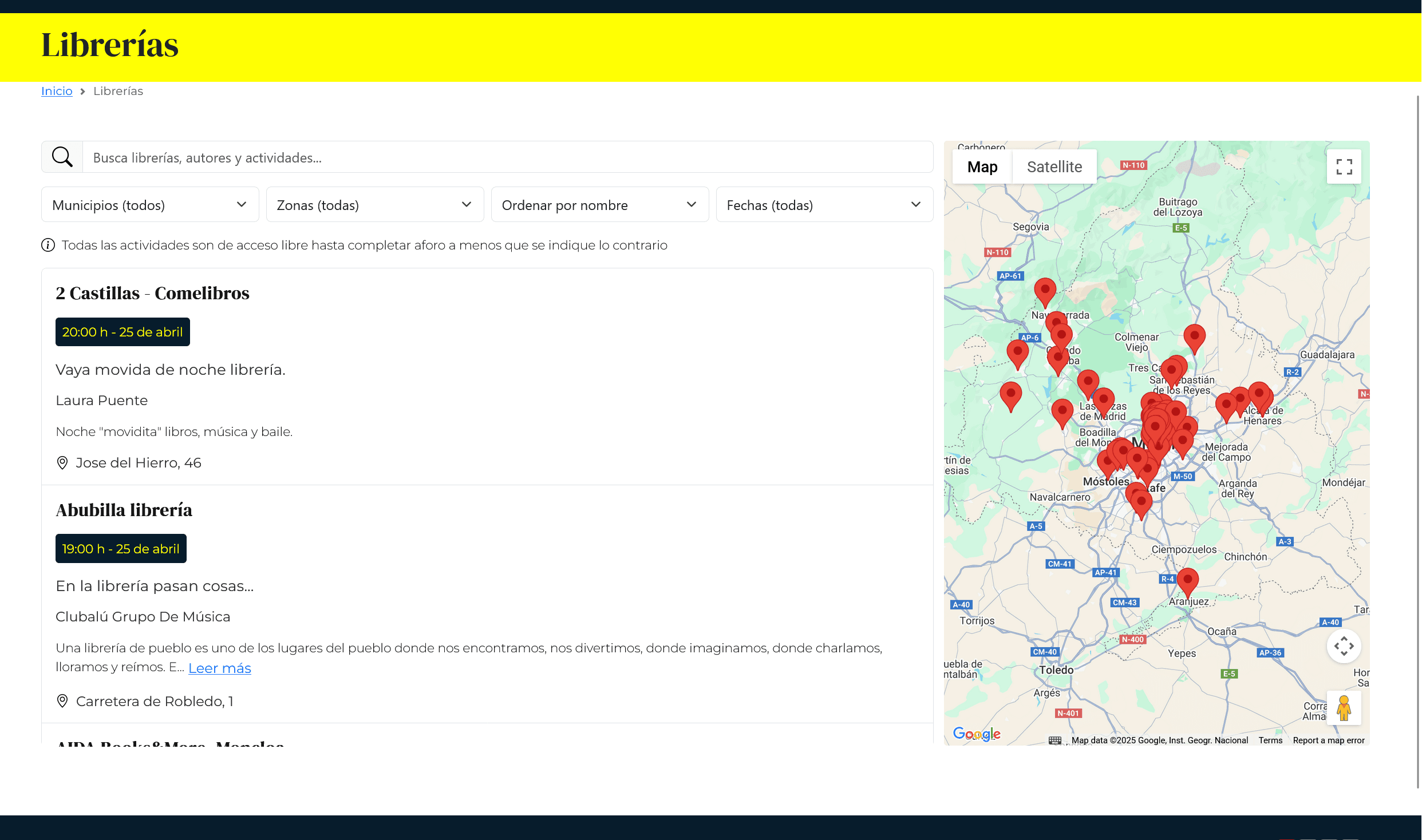Image resolution: width=1422 pixels, height=840 pixels.
Task: Focus the bookstore search input field
Action: click(508, 157)
